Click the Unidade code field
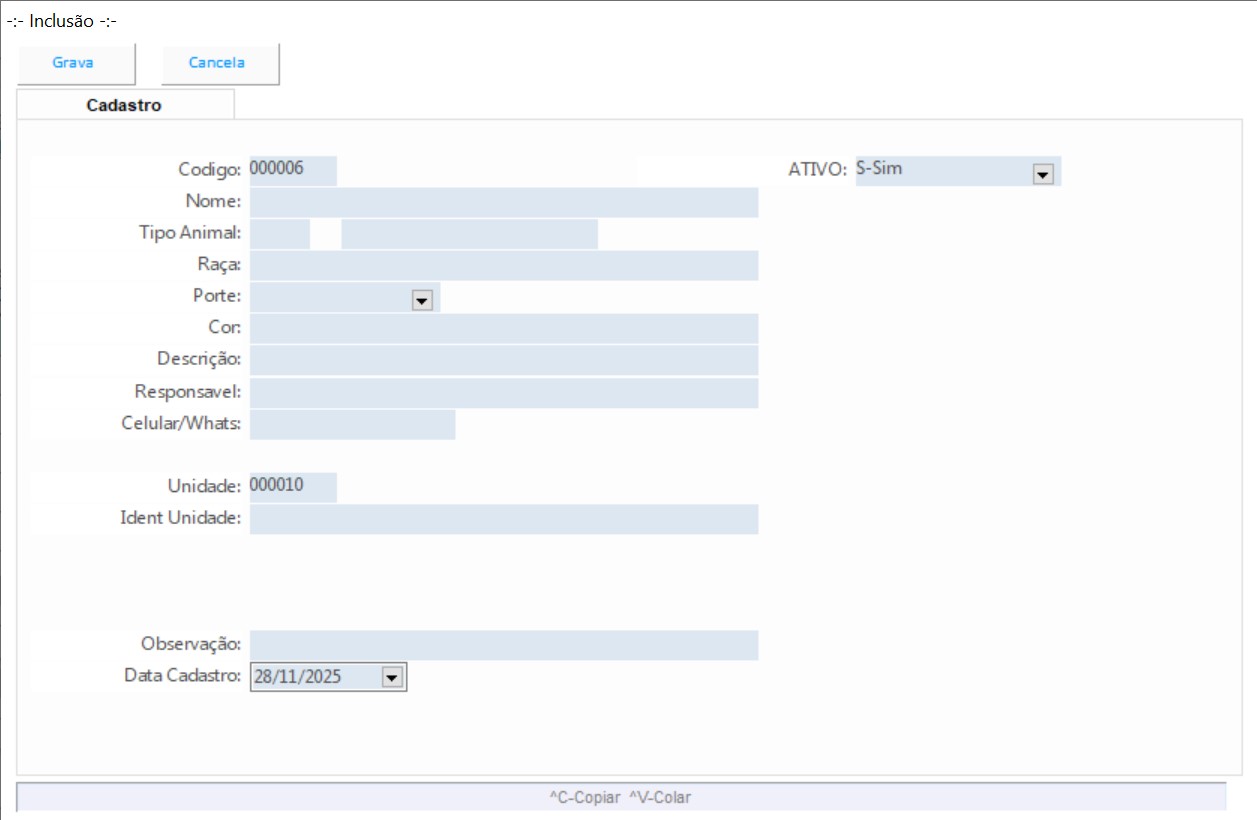 [293, 487]
